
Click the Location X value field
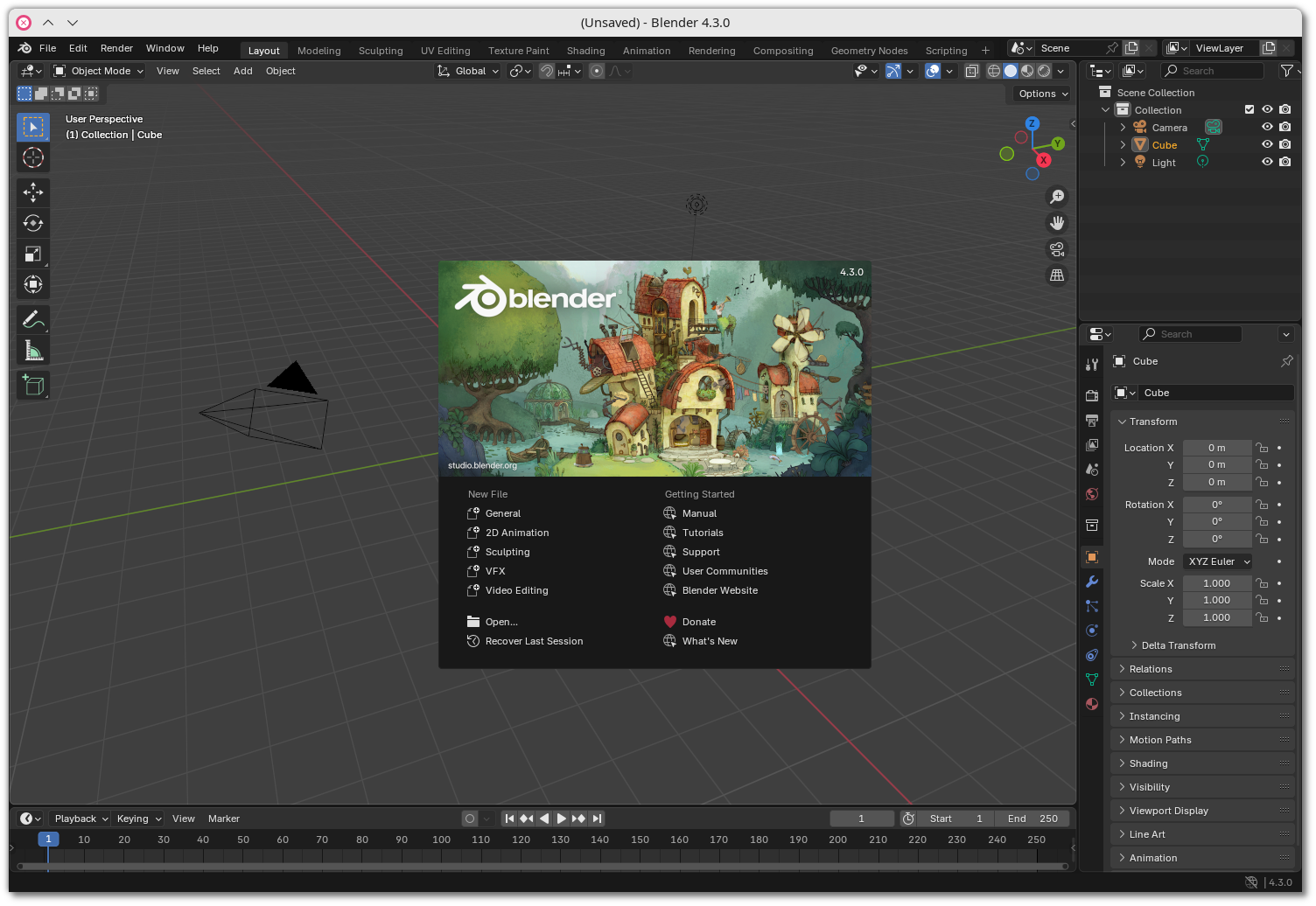1217,448
